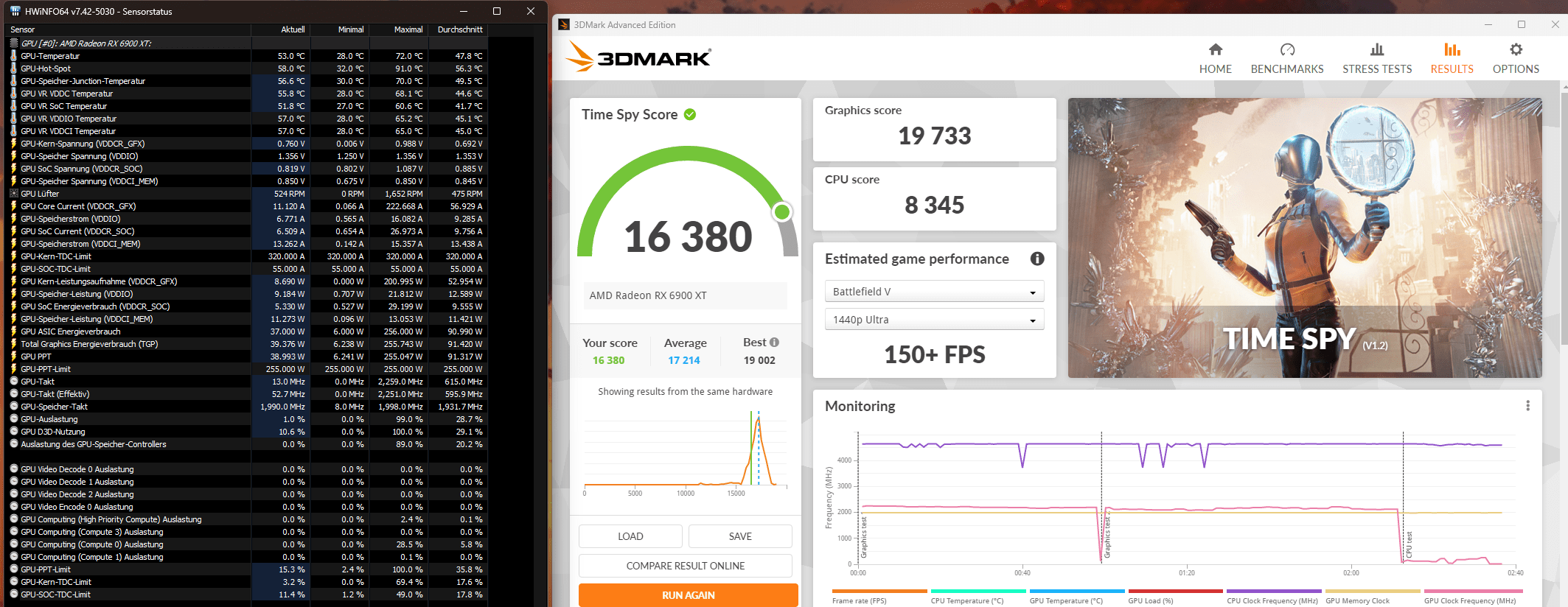Screen dimensions: 1568x607
Task: Toggle the GPU Memory Clock legend item
Action: (1373, 597)
